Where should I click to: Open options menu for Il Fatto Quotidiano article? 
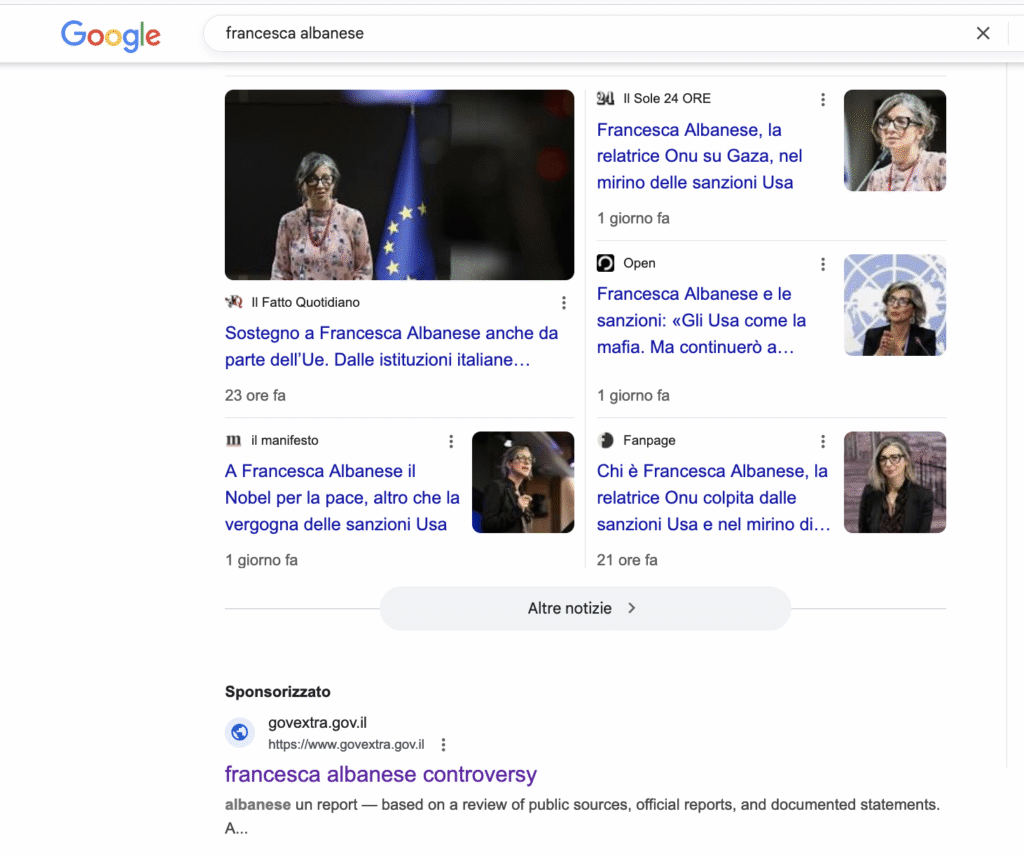(x=564, y=303)
